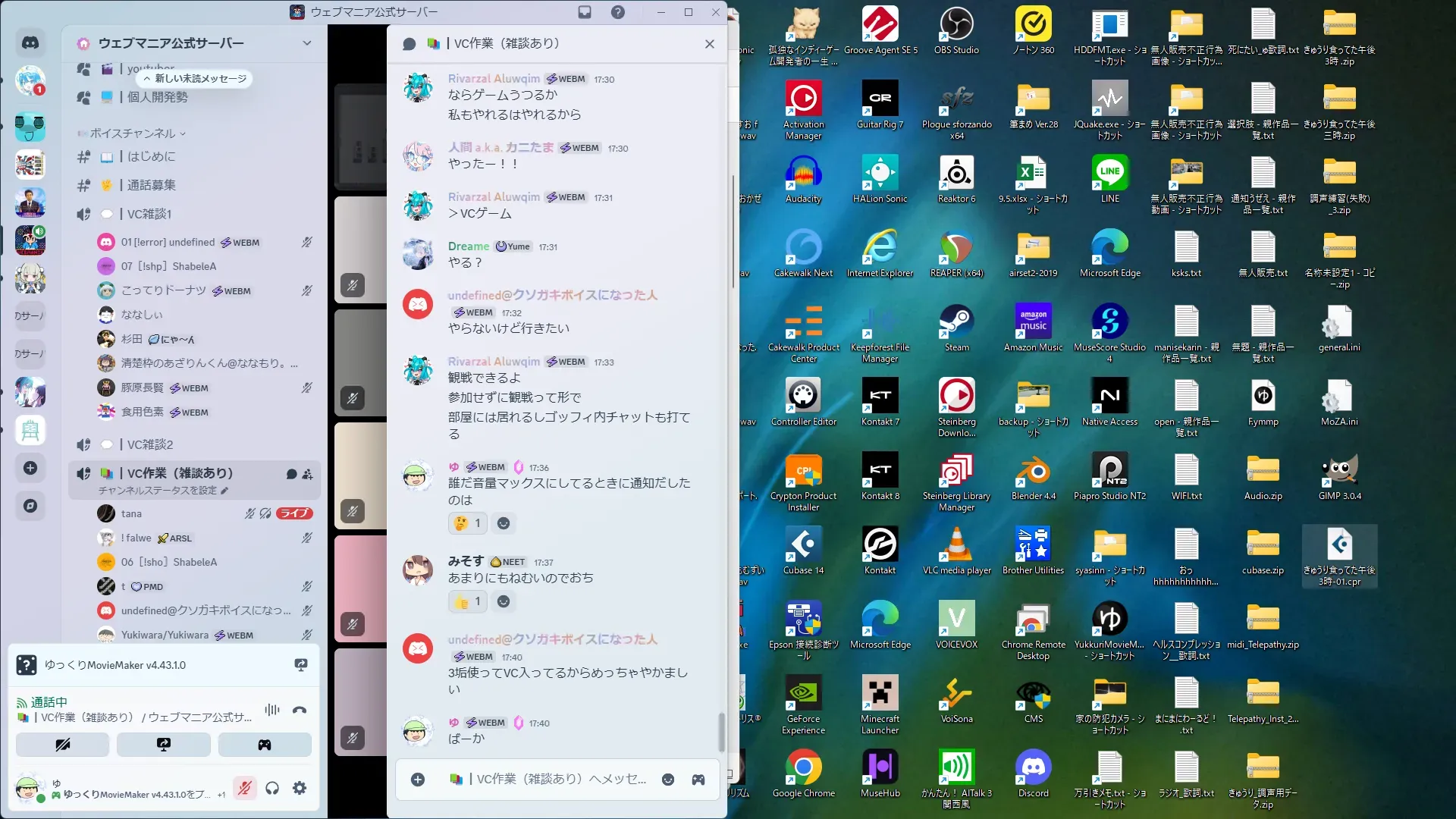
Task: Start an activity with controller button
Action: [x=265, y=745]
